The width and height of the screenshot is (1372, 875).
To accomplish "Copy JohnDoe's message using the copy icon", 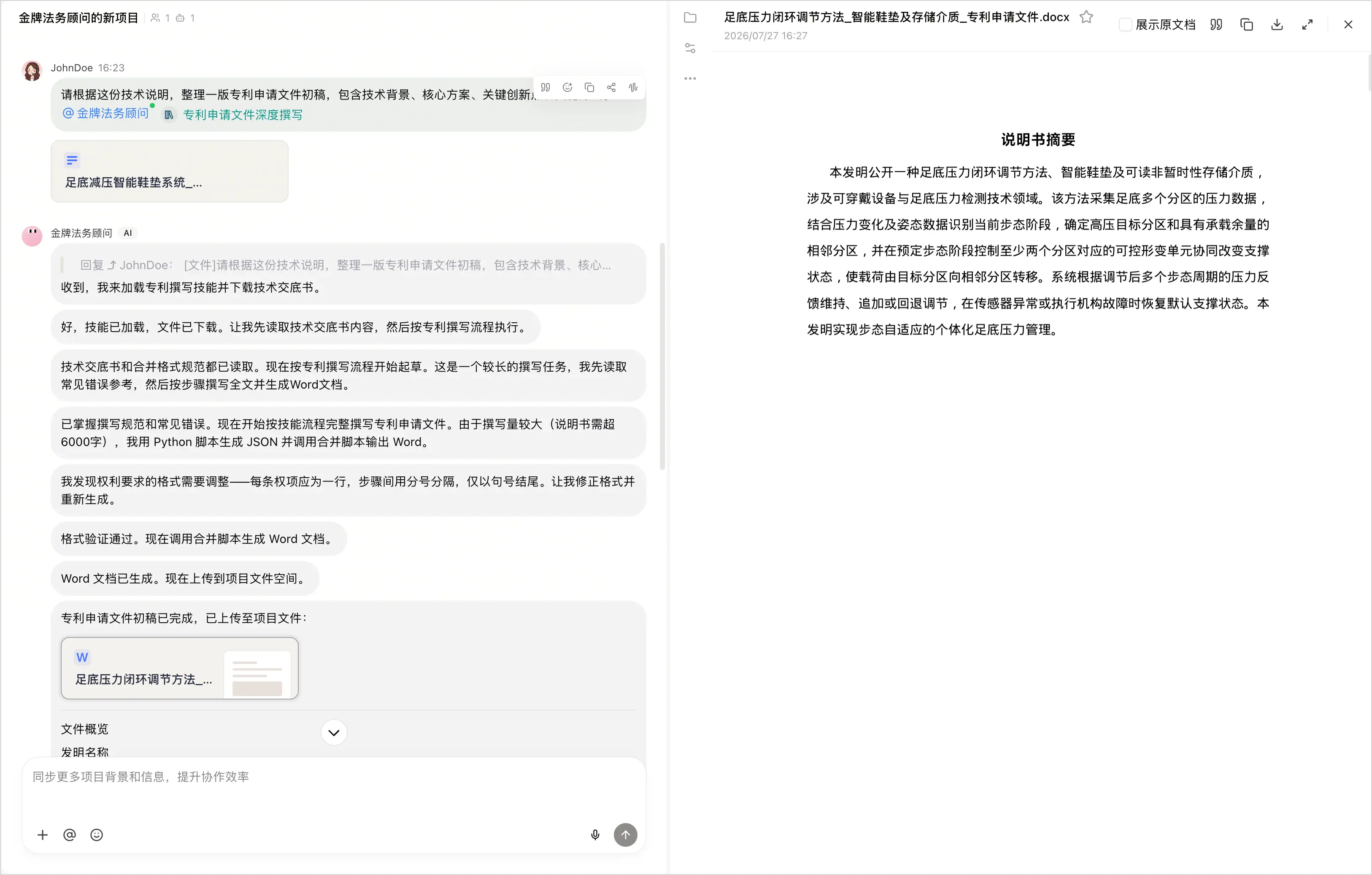I will pos(589,87).
